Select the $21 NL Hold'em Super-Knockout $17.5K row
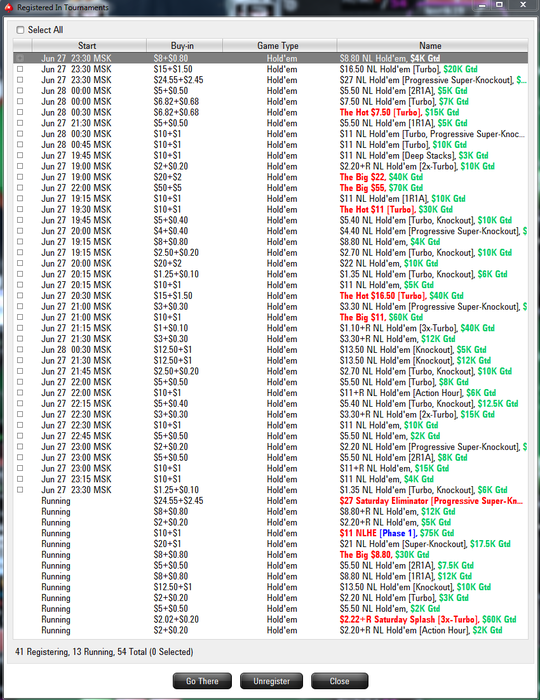This screenshot has height=700, width=540. point(270,544)
